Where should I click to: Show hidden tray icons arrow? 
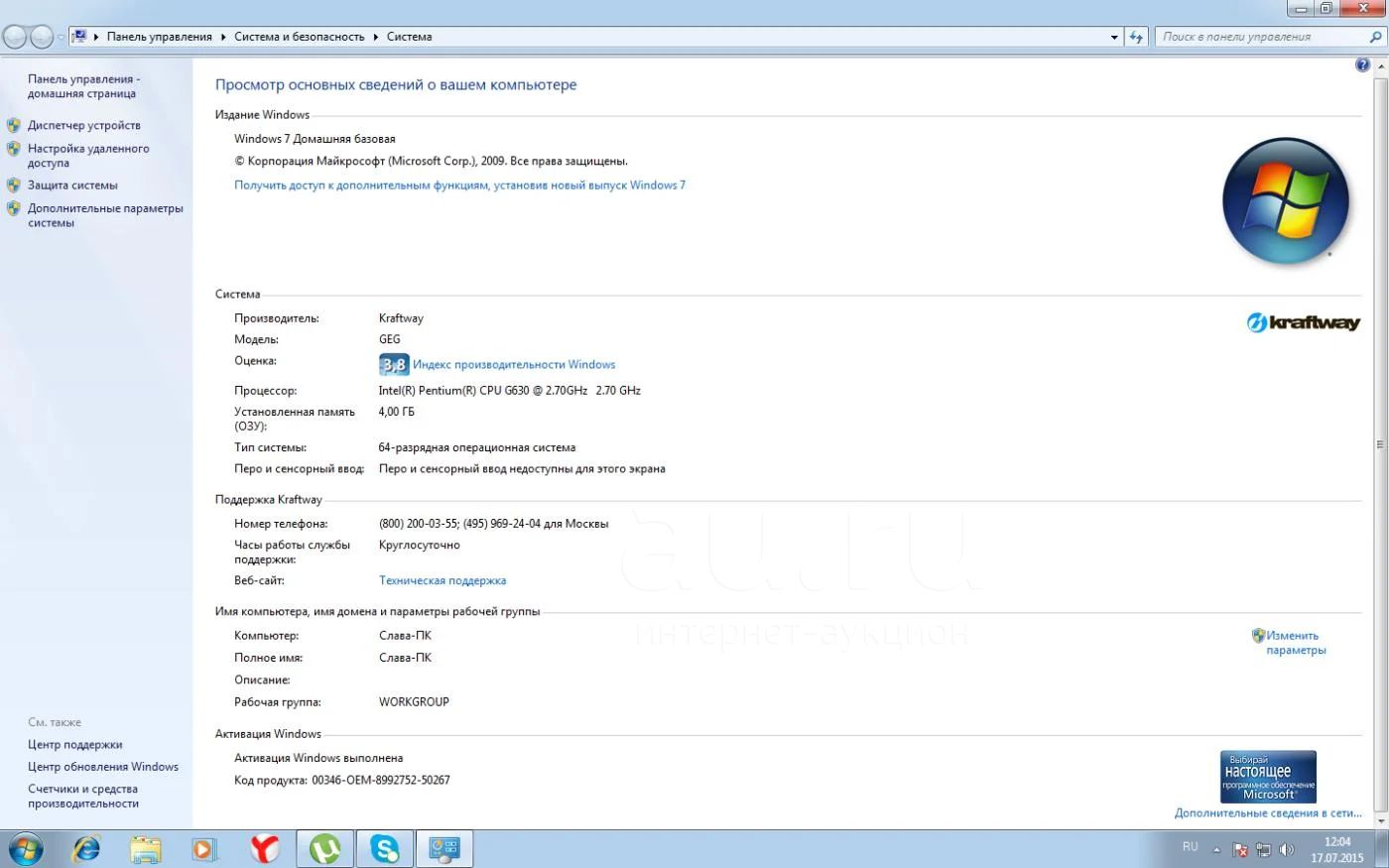point(1216,850)
